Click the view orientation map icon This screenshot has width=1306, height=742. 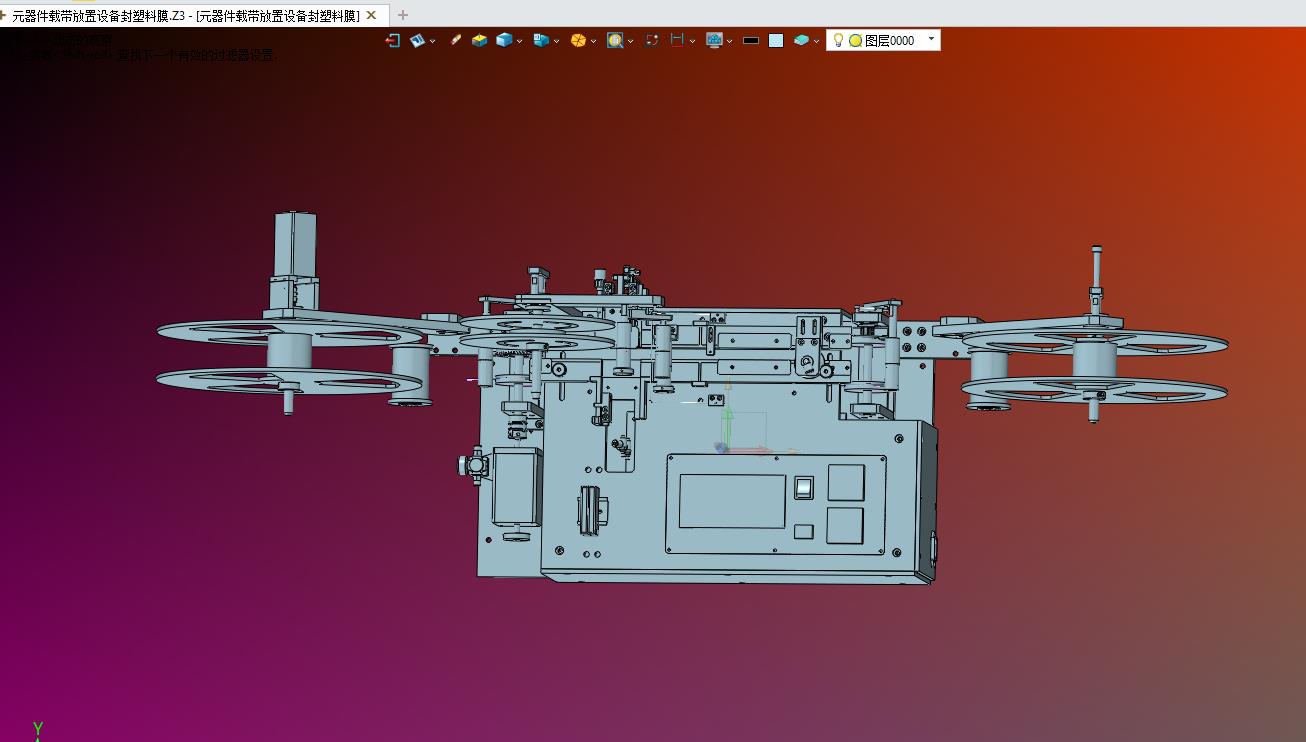[x=418, y=40]
